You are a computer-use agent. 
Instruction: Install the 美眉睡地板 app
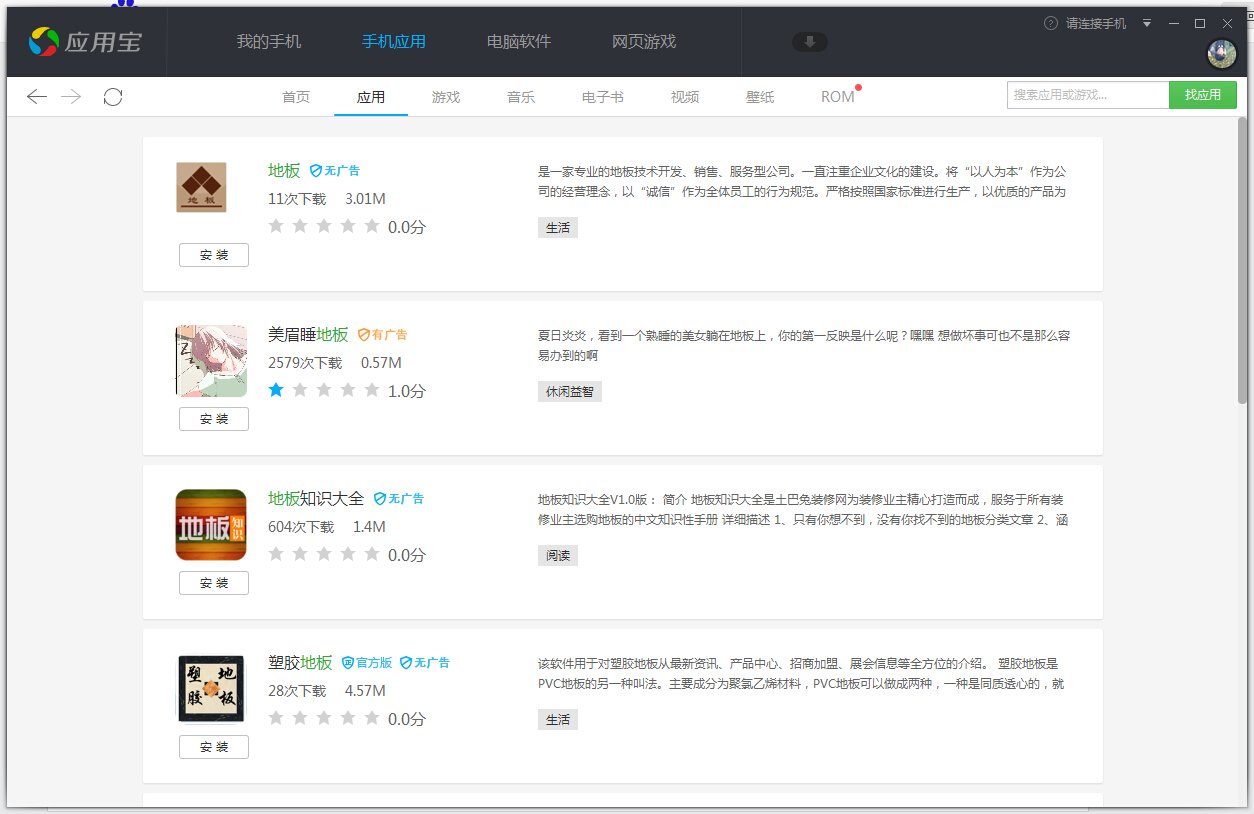click(x=213, y=419)
